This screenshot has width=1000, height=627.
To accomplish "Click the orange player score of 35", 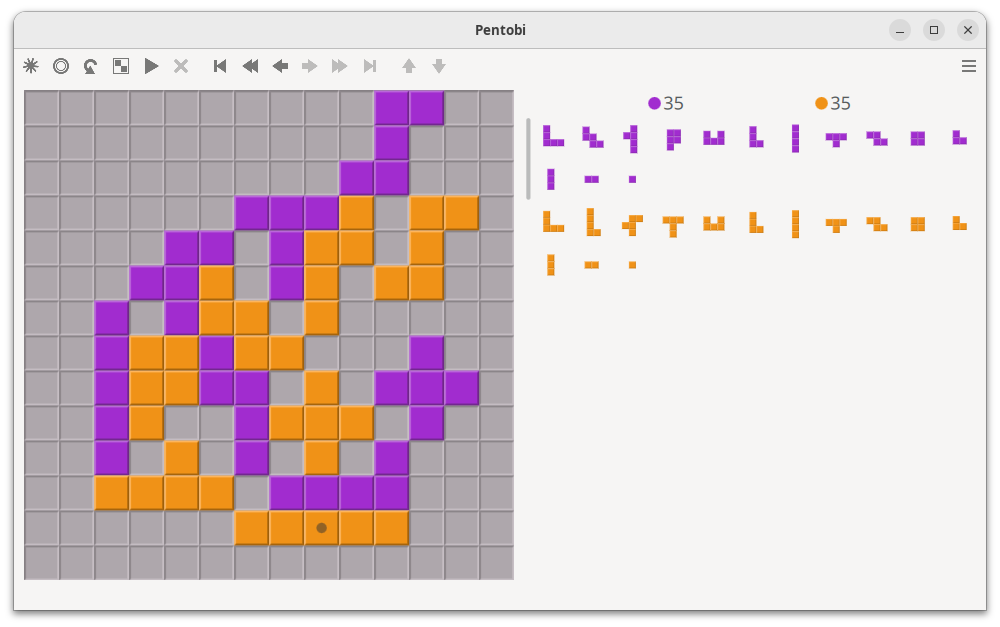I will coord(840,103).
